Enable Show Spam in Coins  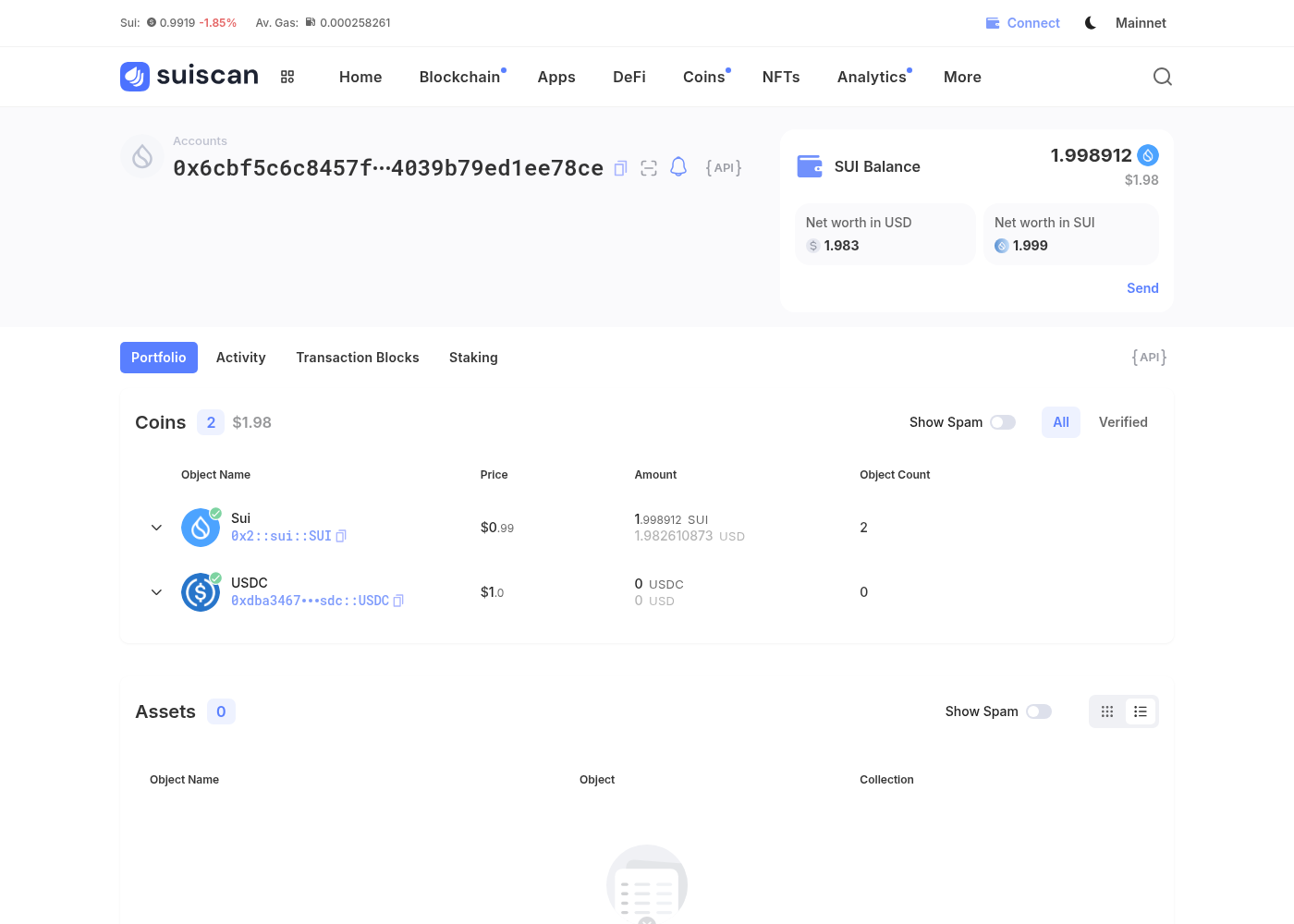(1003, 422)
